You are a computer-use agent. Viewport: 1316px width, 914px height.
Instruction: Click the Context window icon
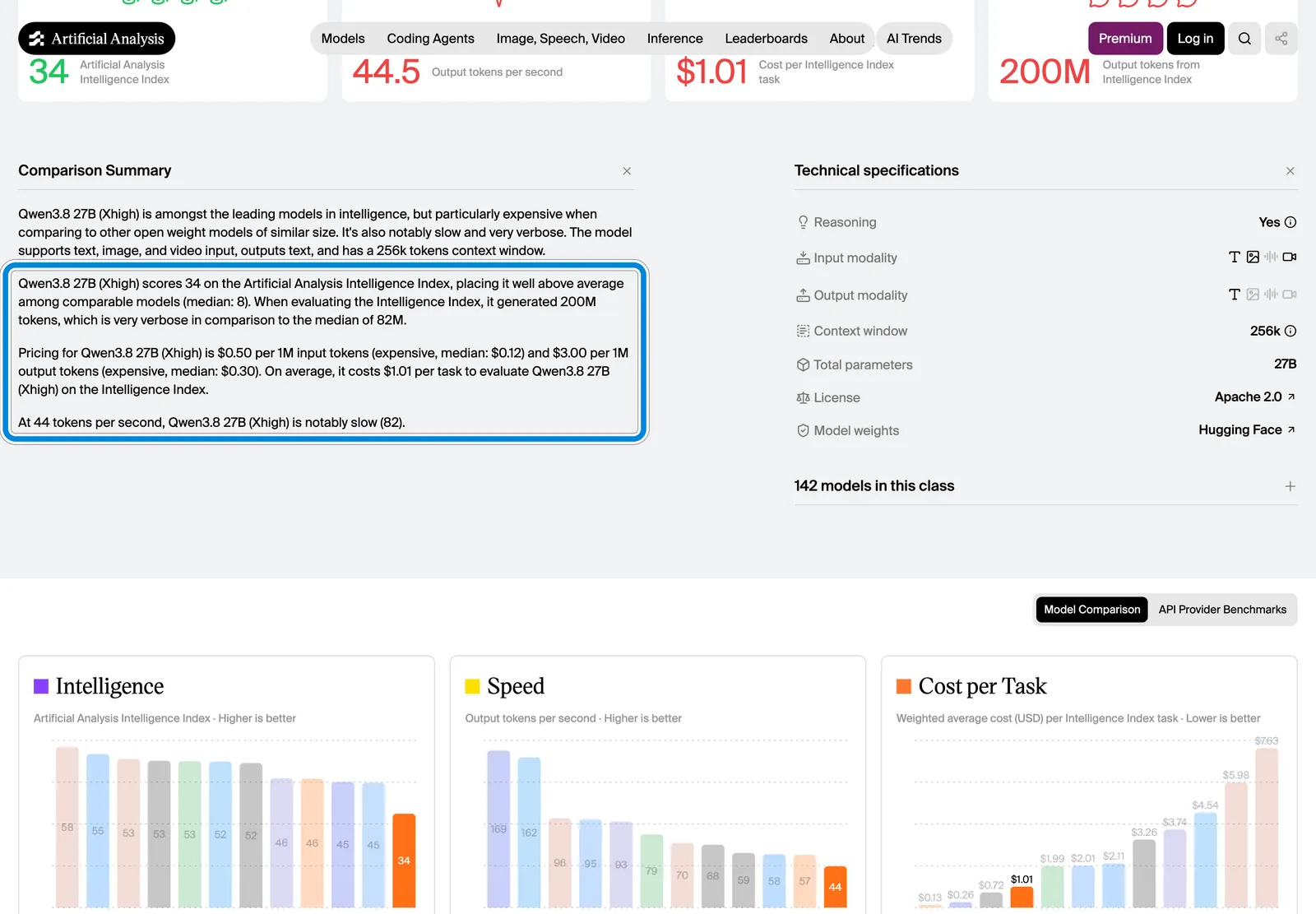[803, 331]
